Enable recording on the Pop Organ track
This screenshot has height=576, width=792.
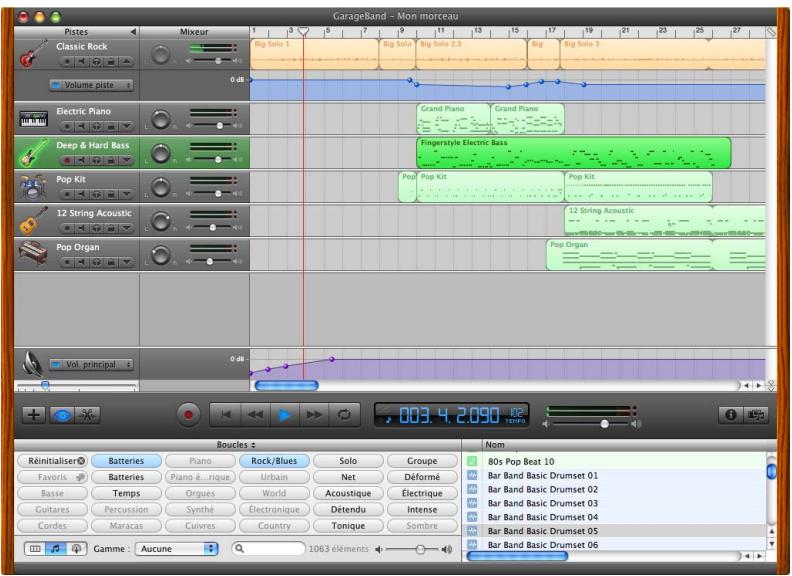[x=67, y=262]
